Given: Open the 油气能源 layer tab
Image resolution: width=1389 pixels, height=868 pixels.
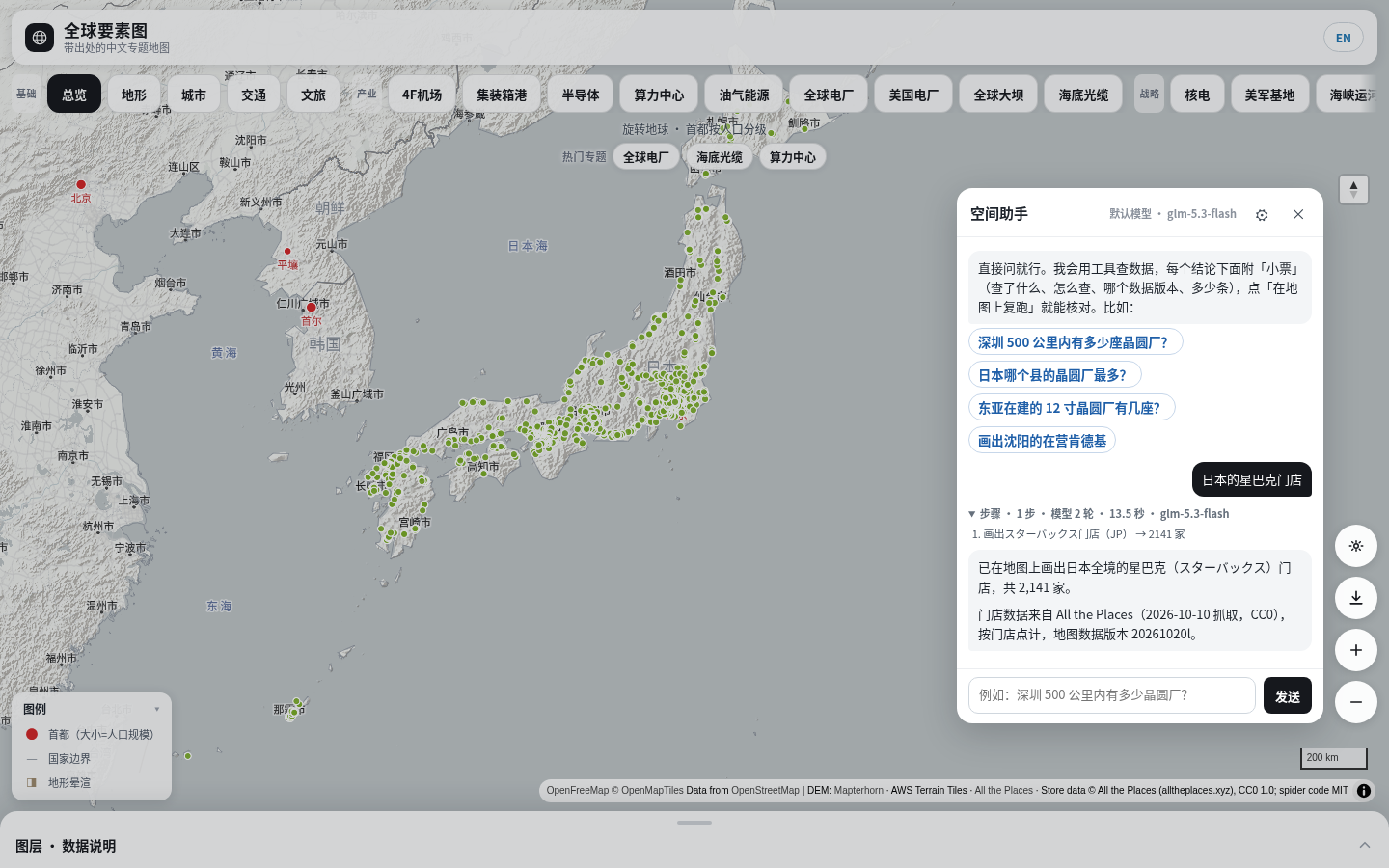Looking at the screenshot, I should tap(744, 95).
